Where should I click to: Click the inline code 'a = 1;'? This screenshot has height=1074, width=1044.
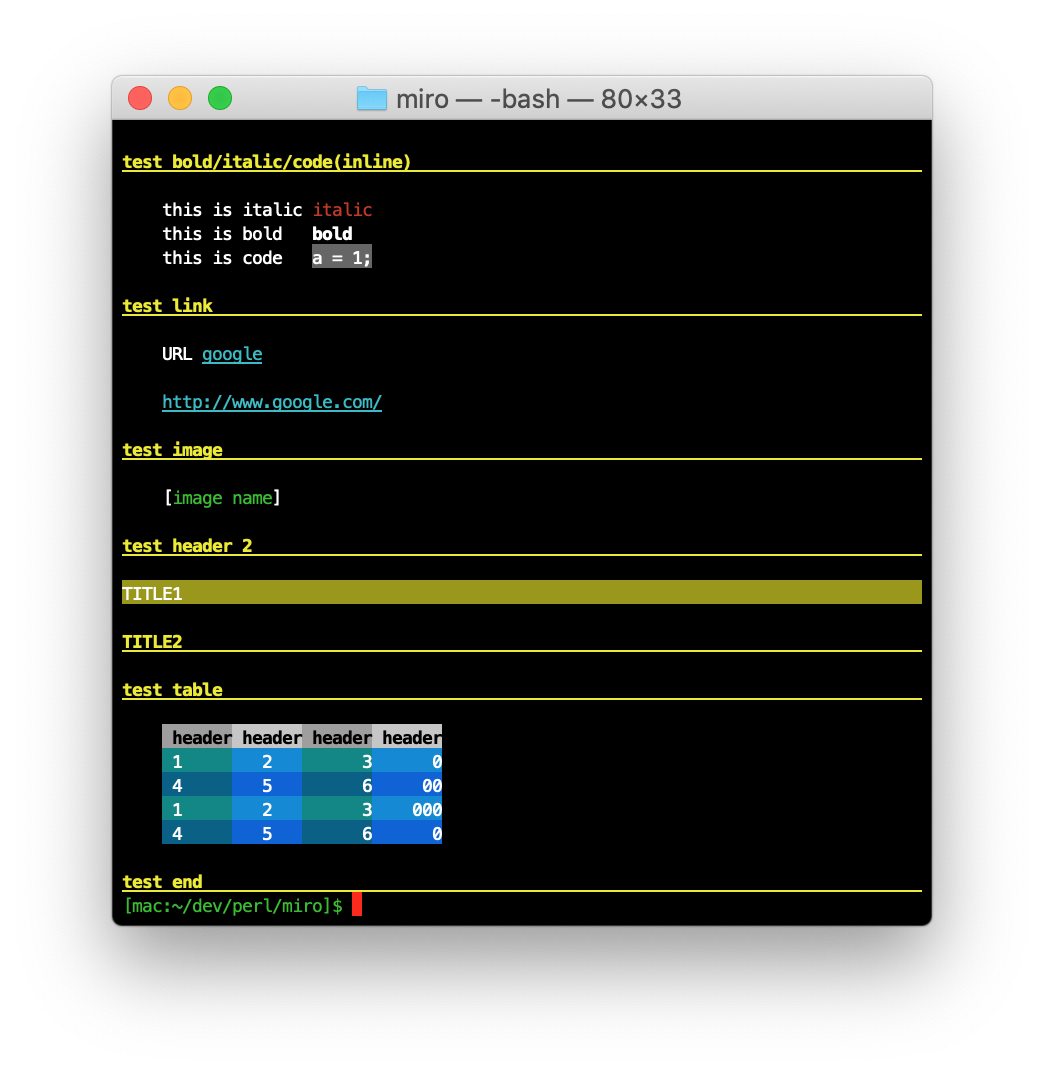coord(342,257)
